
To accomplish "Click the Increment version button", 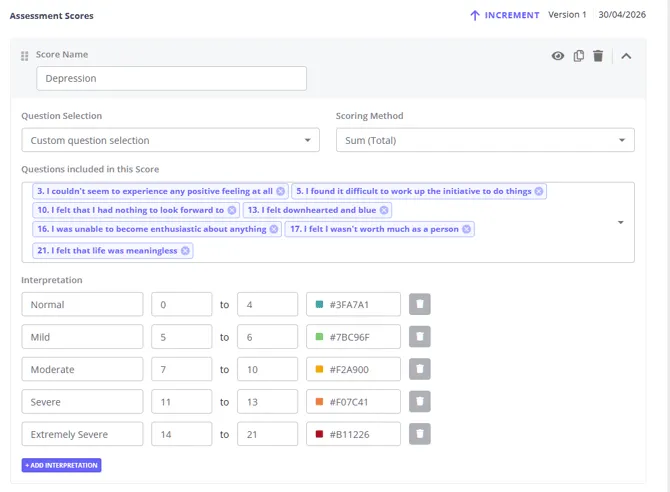I will 505,15.
